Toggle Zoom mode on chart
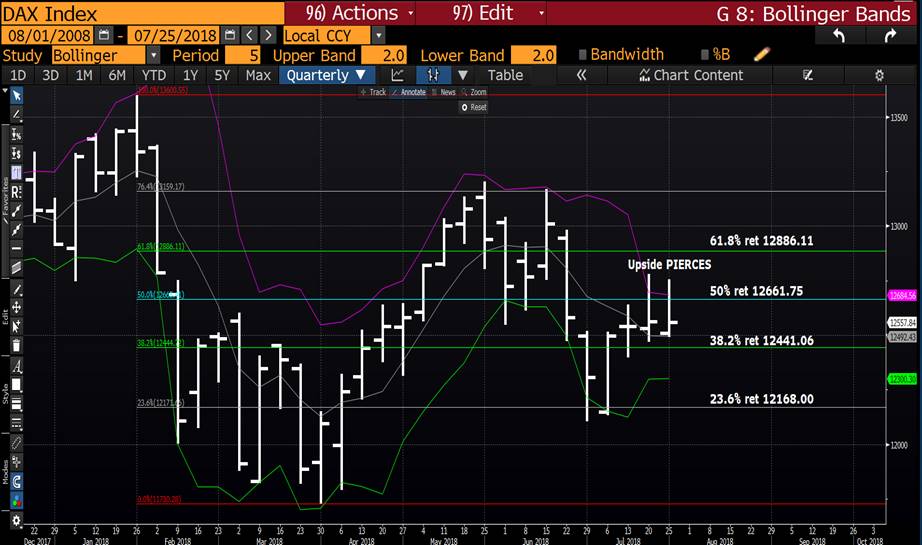Screen dimensions: 922x545 point(474,92)
